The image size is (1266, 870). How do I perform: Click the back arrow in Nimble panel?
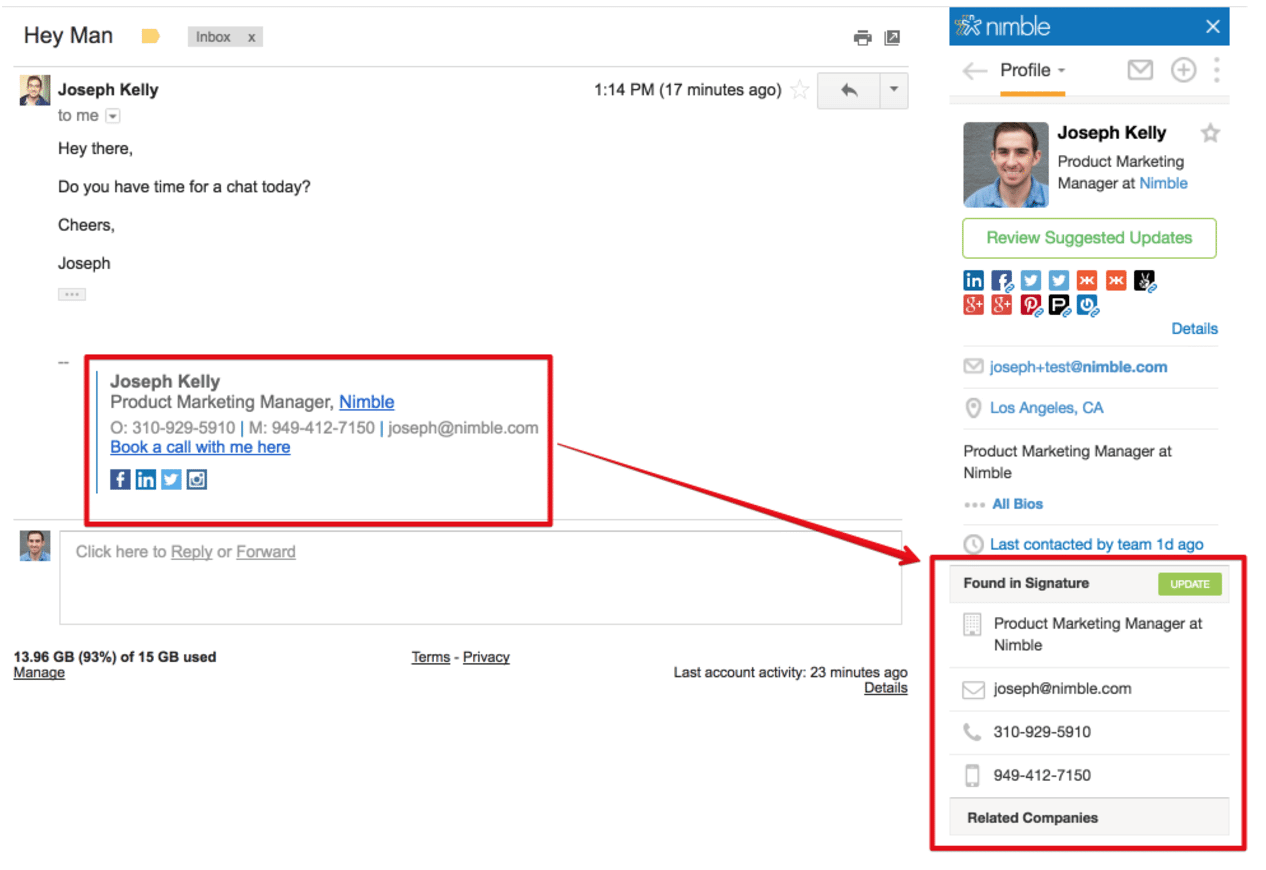tap(974, 71)
